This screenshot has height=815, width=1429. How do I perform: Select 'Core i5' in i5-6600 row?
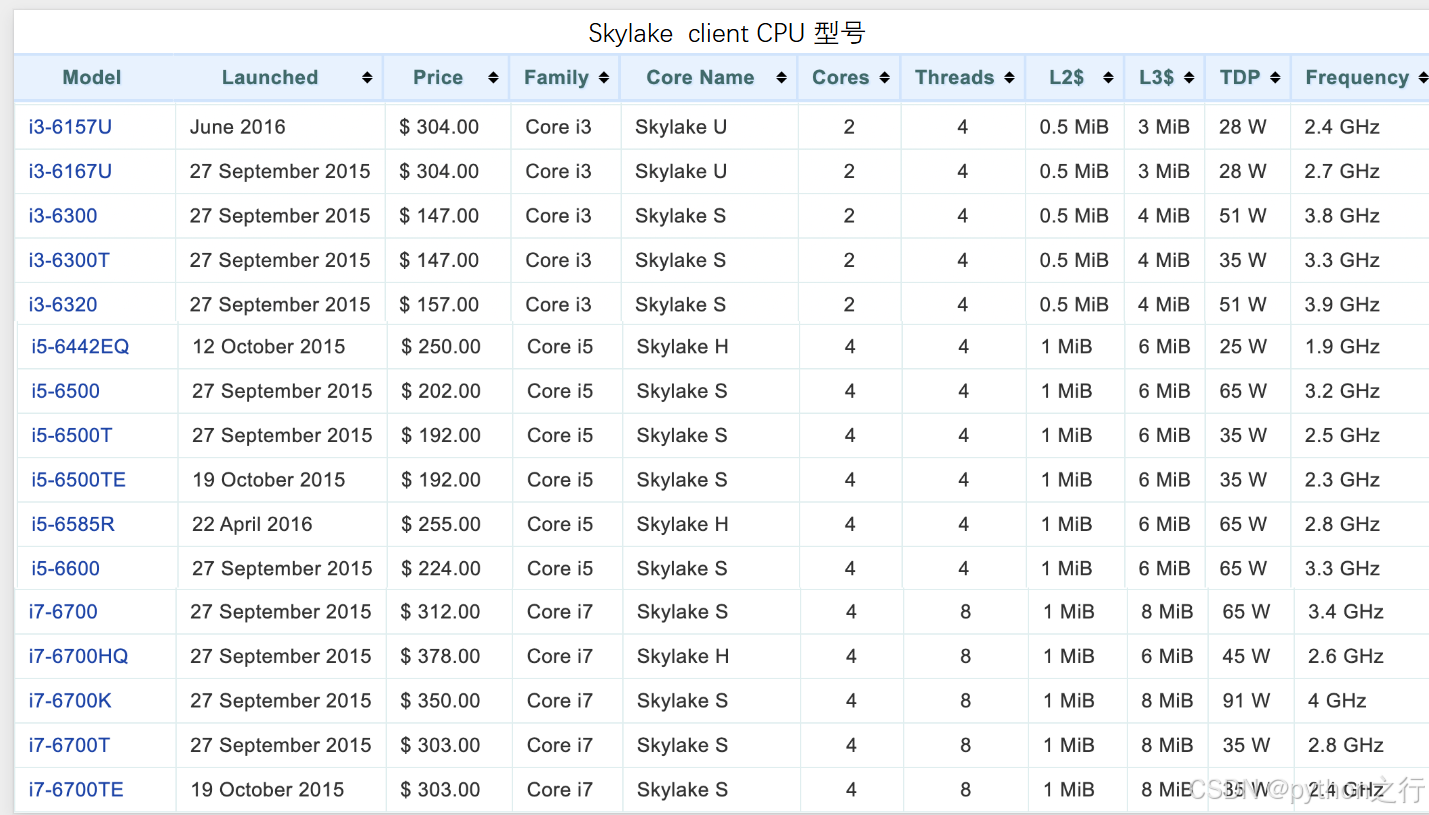tap(560, 569)
